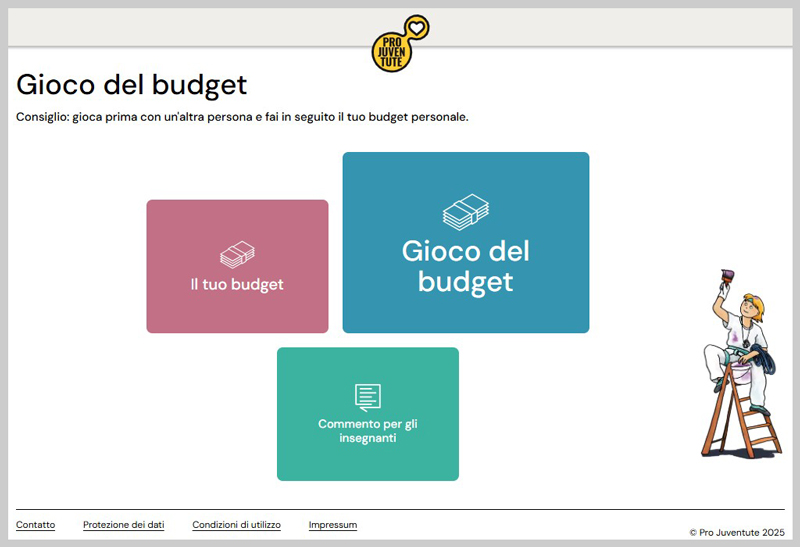Screen dimensions: 800x547
Task: Click the "Consiglio" advice text line
Action: [x=242, y=117]
